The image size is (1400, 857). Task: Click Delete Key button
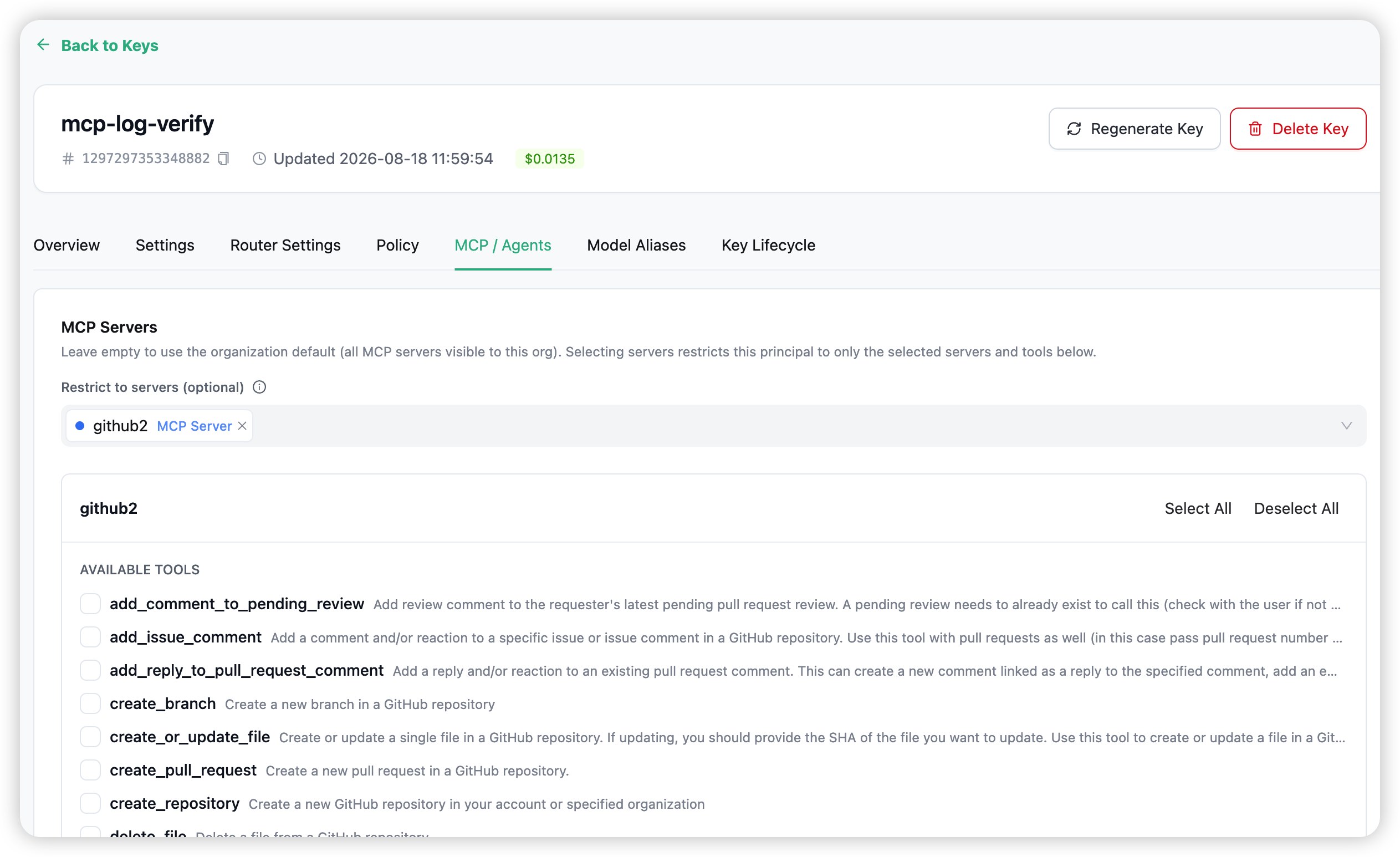1297,129
